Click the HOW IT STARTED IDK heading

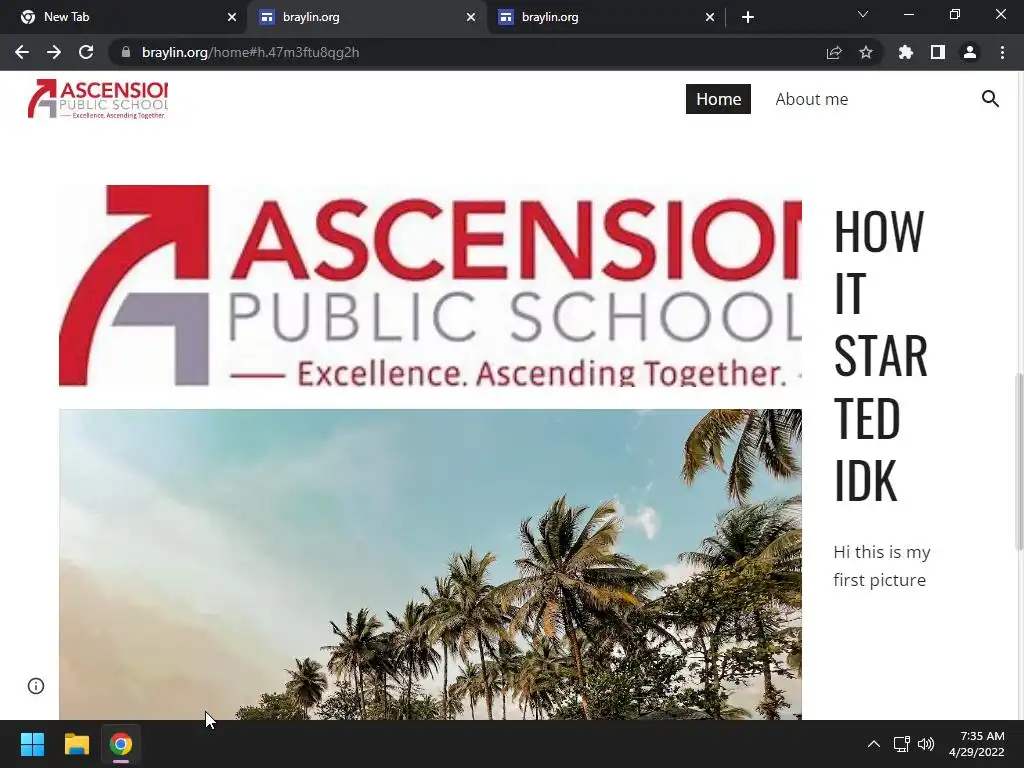pyautogui.click(x=880, y=355)
